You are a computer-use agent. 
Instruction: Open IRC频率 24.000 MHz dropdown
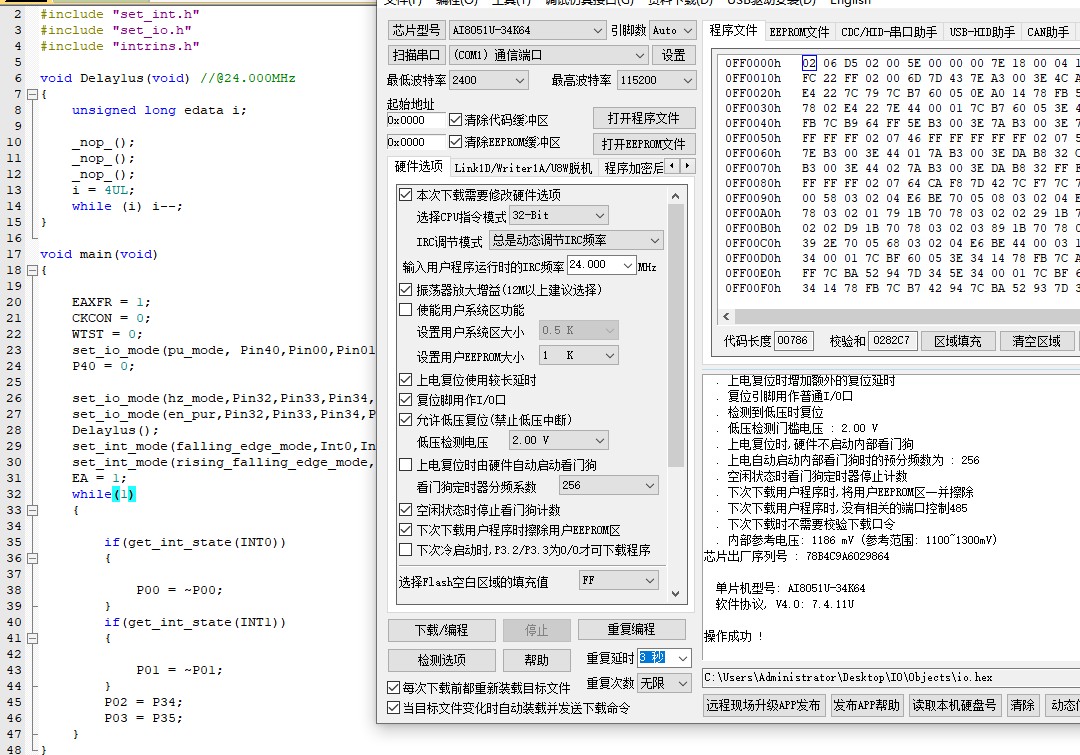[627, 265]
